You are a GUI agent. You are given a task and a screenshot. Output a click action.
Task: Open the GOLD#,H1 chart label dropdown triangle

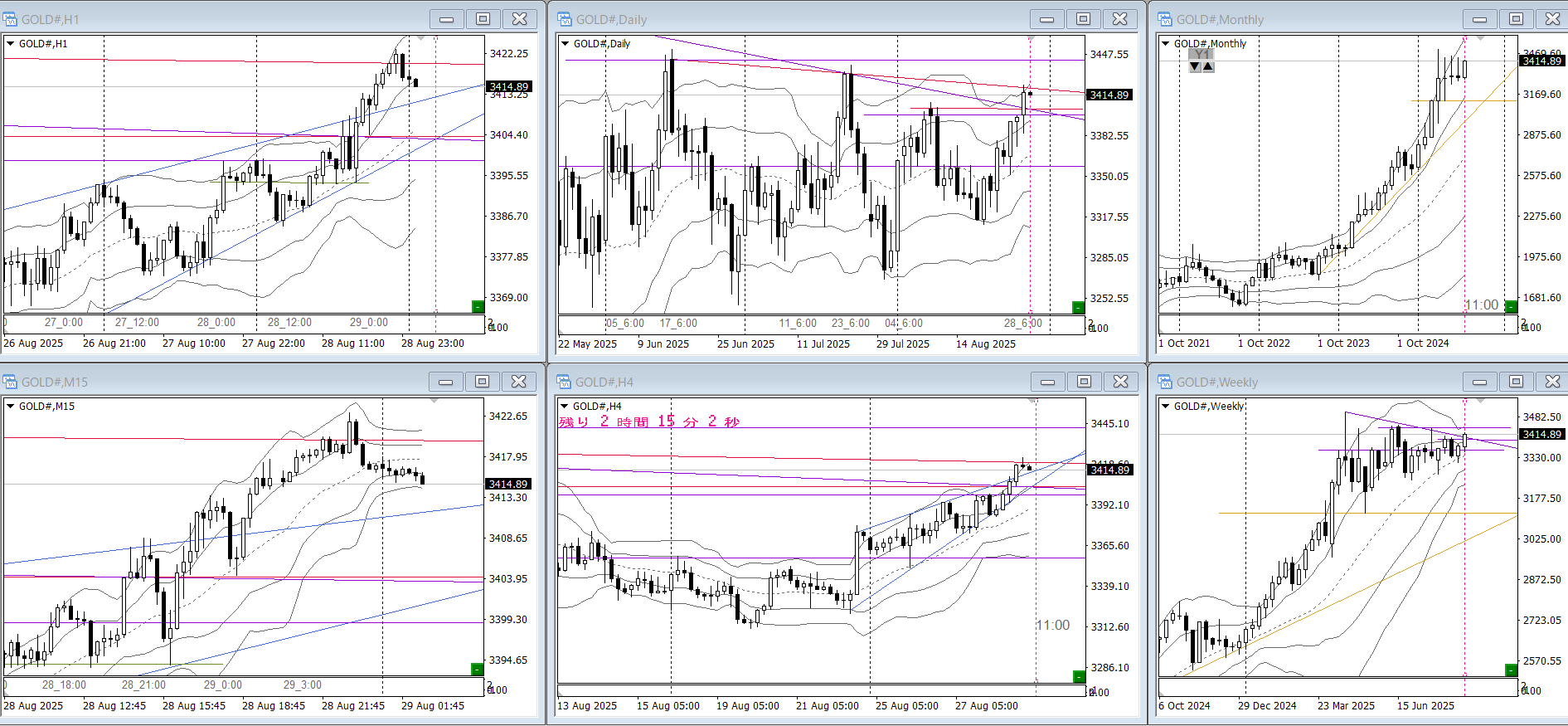click(x=11, y=44)
